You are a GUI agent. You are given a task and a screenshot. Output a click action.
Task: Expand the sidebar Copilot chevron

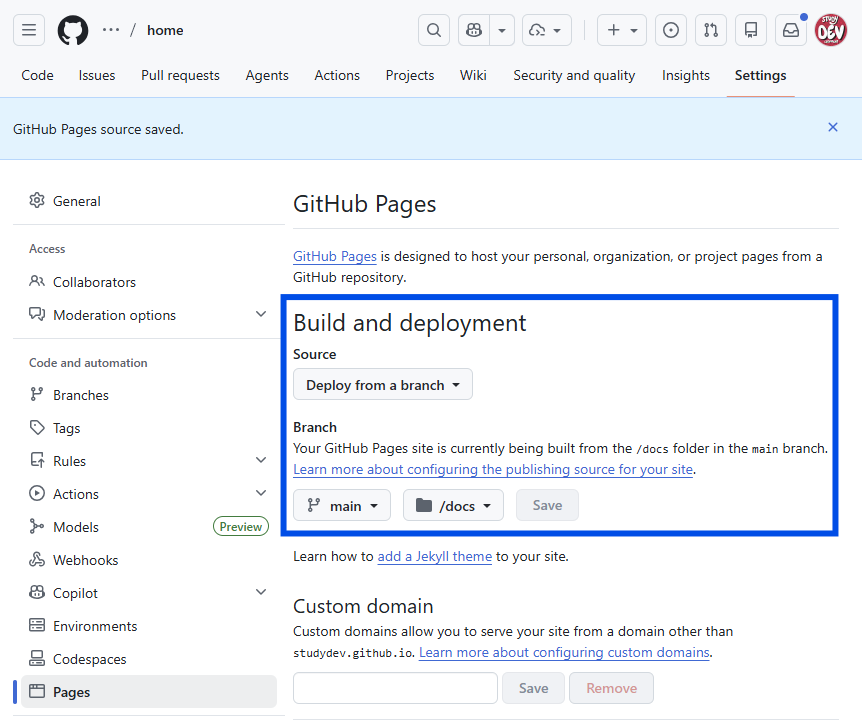261,592
